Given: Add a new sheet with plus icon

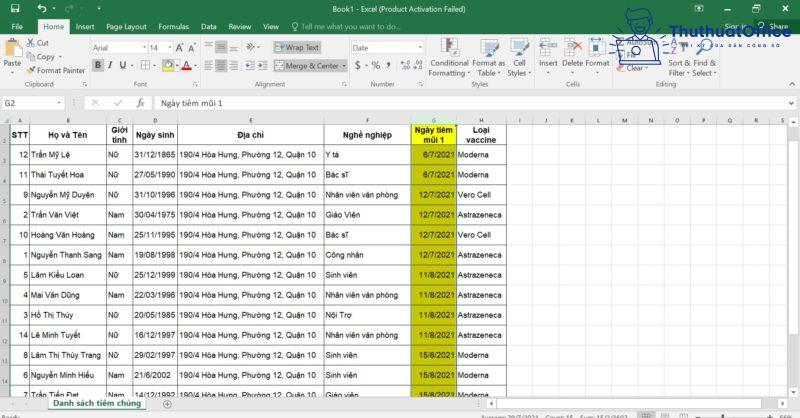Looking at the screenshot, I should (167, 404).
